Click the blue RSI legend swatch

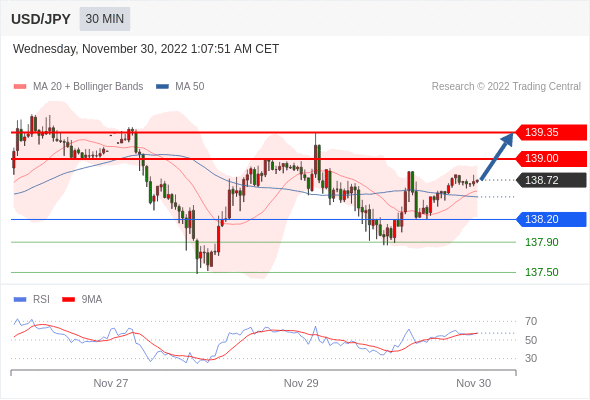click(x=20, y=300)
